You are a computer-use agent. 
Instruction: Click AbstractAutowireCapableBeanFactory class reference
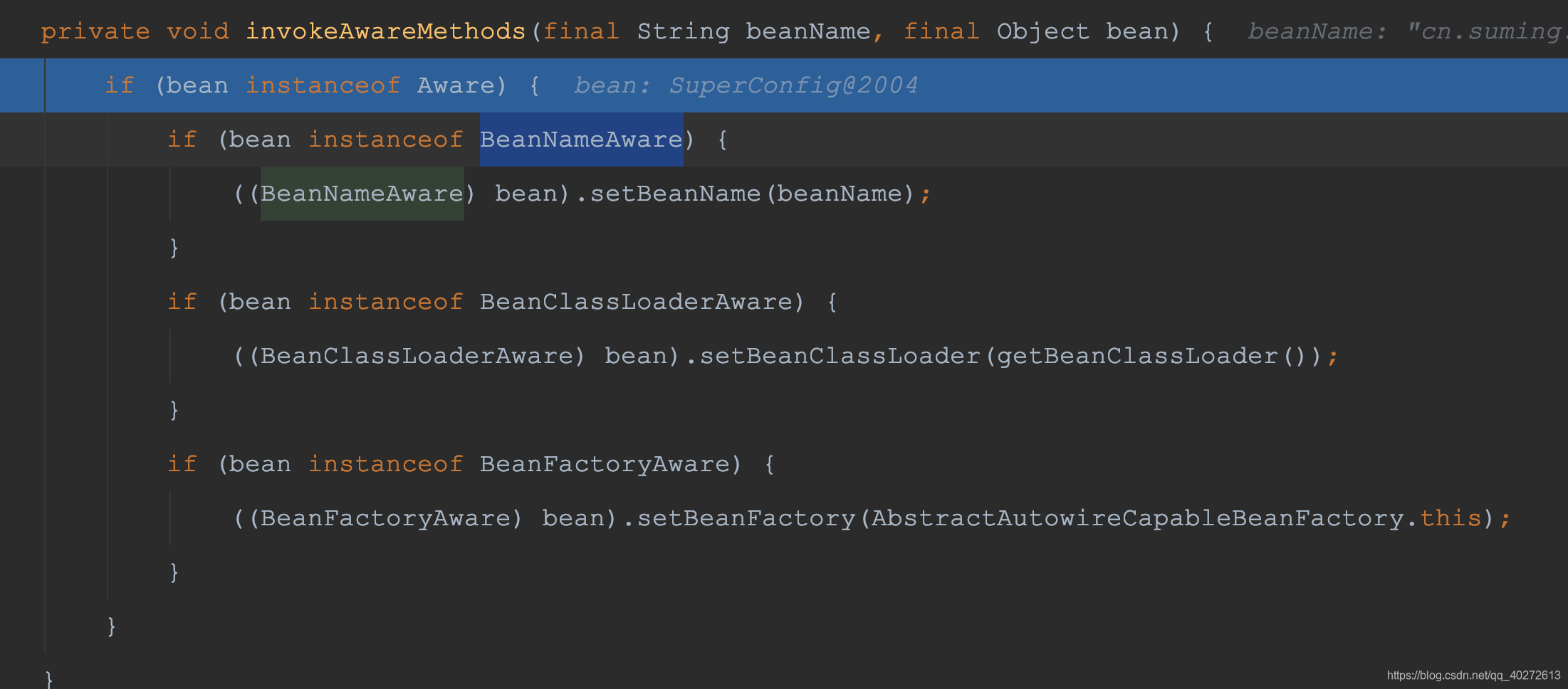click(x=1137, y=518)
